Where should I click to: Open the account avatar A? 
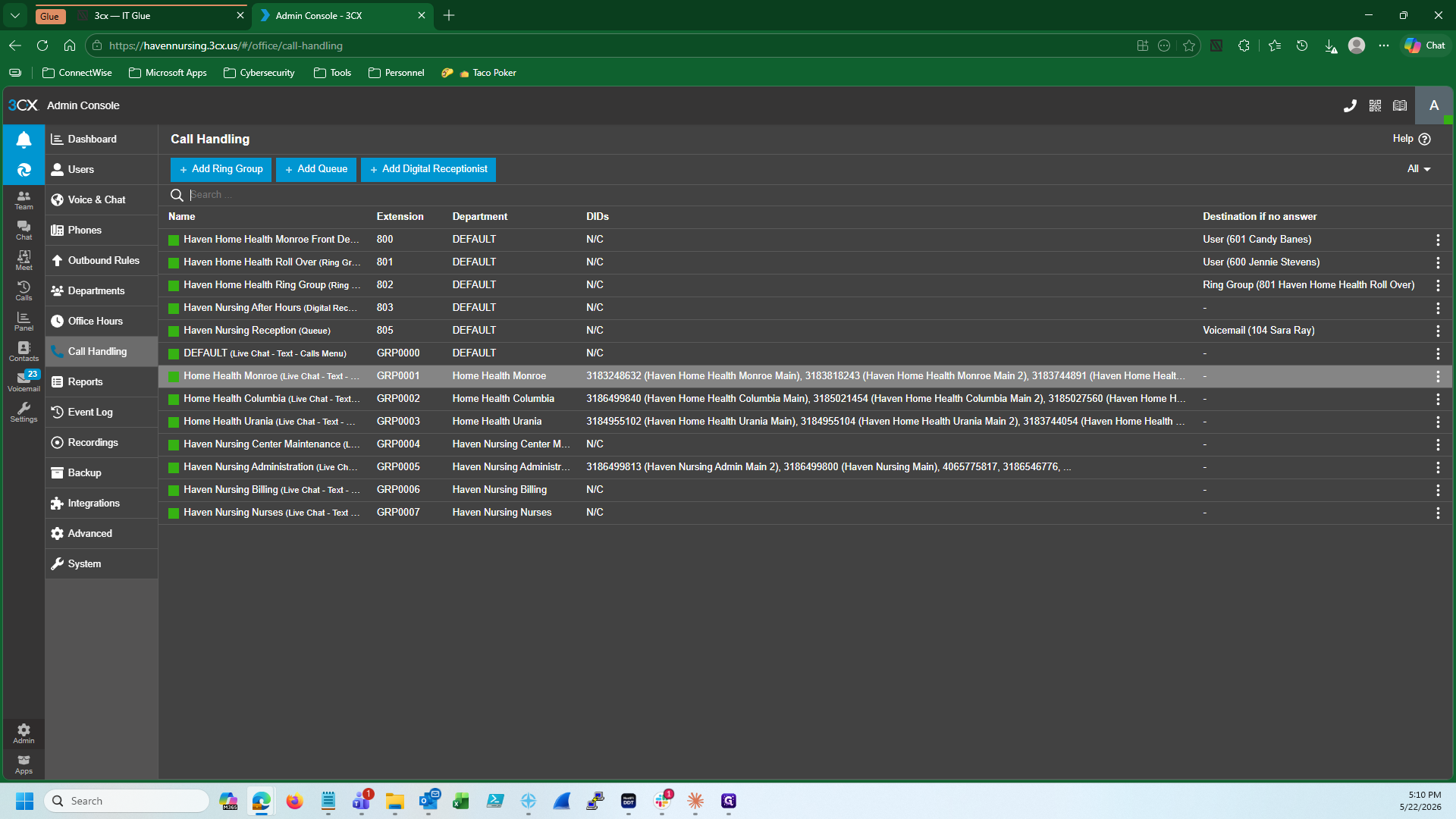coord(1434,105)
